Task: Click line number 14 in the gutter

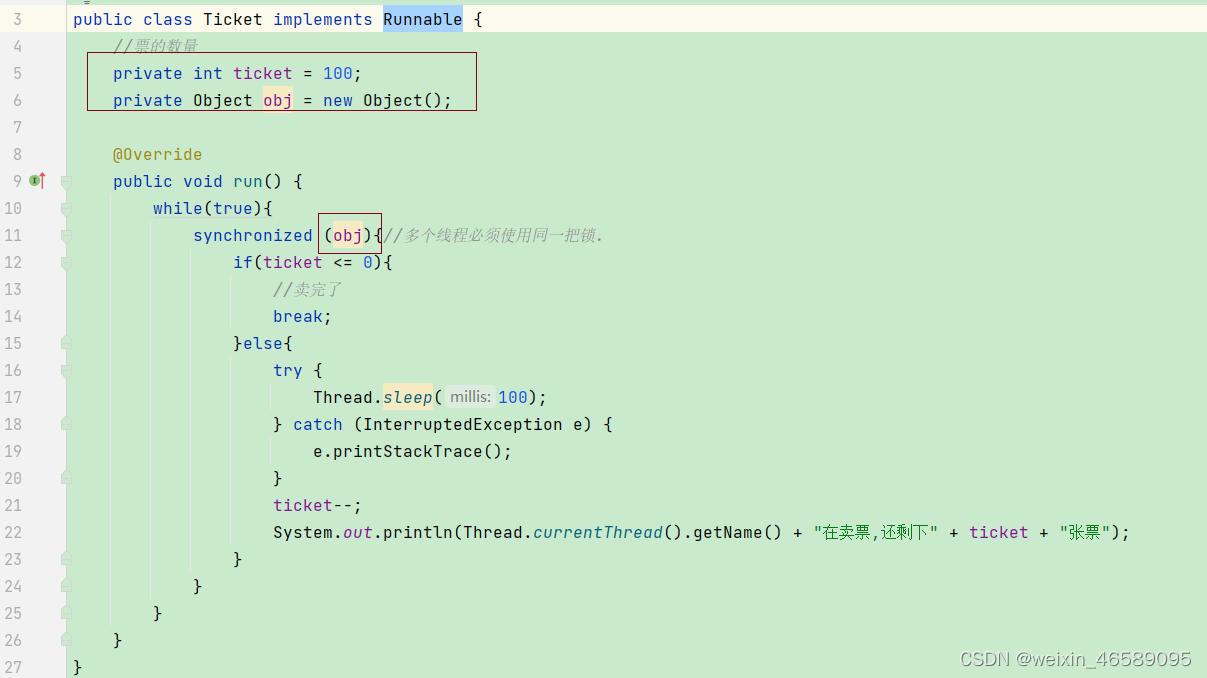Action: (x=13, y=316)
